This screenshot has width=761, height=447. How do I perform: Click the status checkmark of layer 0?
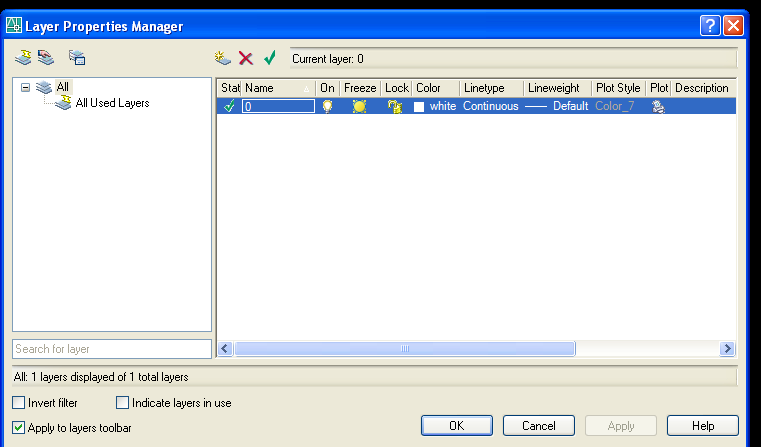pyautogui.click(x=229, y=106)
